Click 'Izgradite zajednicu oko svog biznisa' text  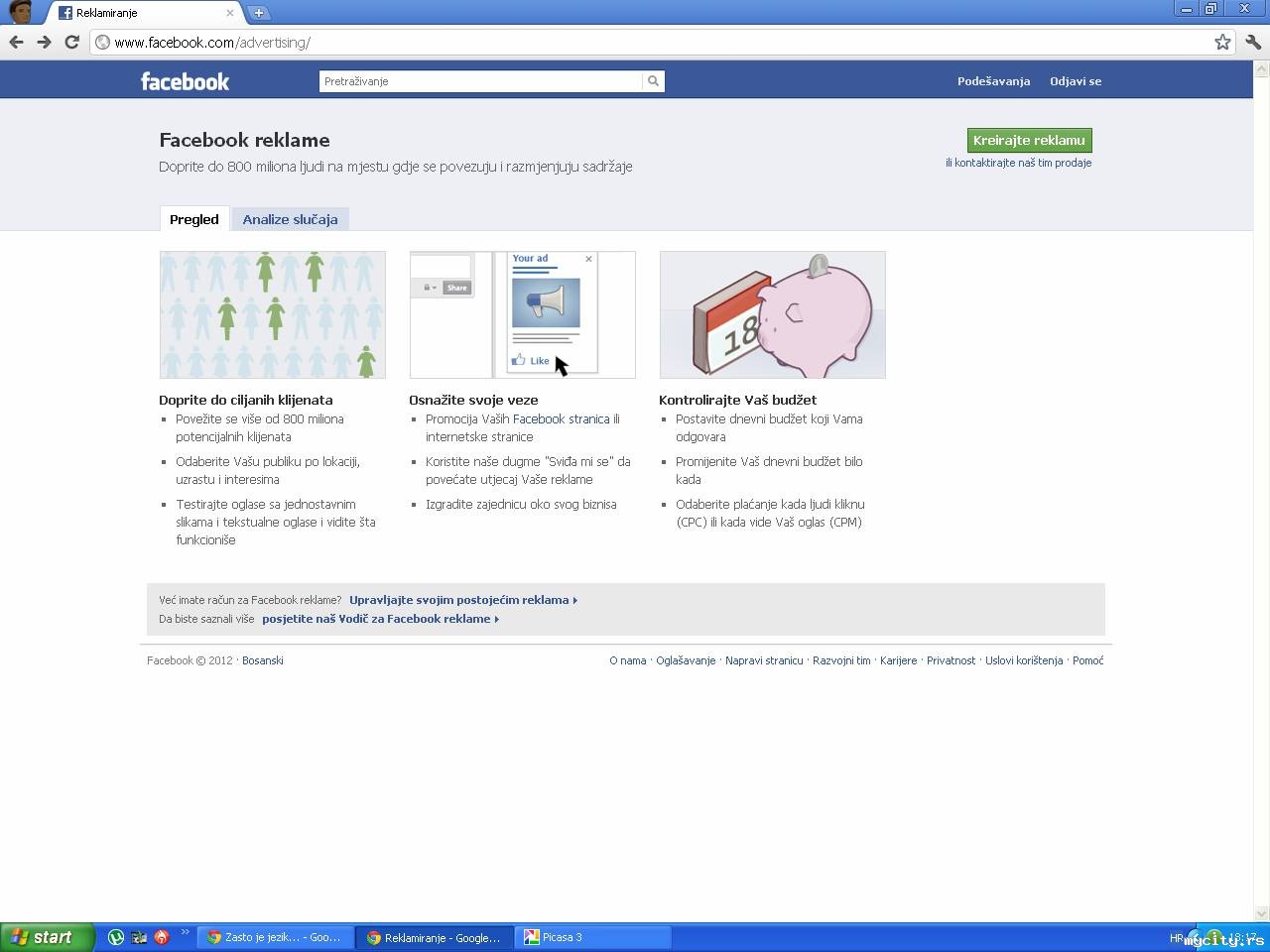521,505
